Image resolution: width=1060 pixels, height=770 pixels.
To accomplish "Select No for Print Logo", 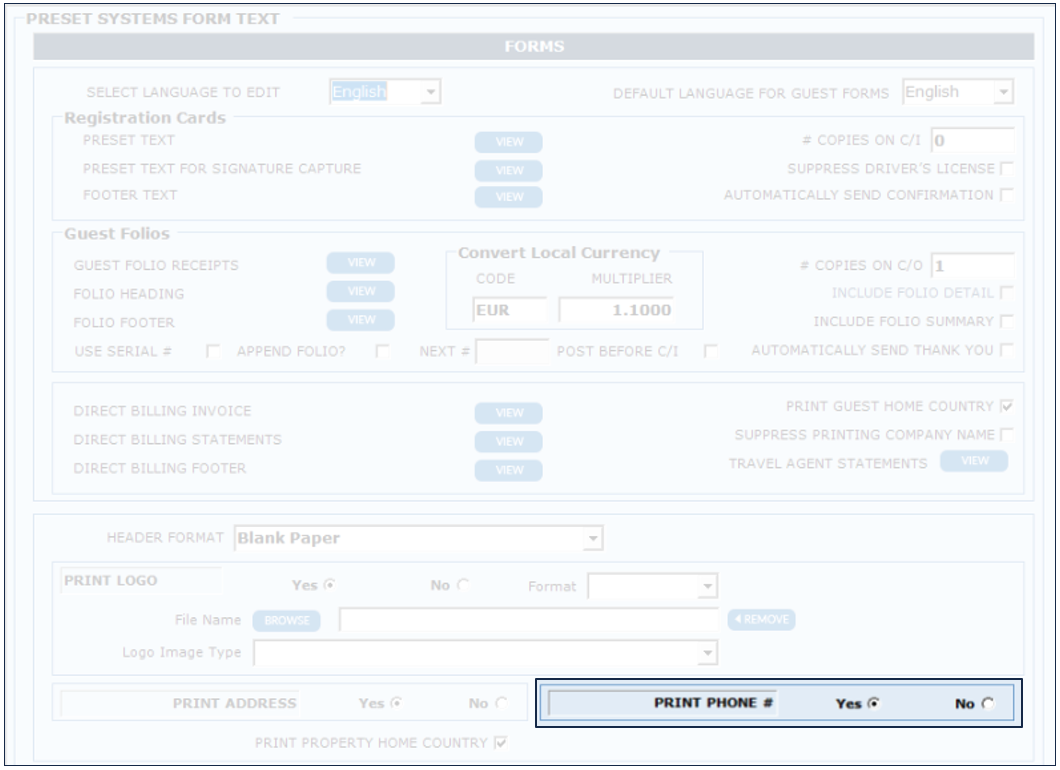I will pos(463,586).
